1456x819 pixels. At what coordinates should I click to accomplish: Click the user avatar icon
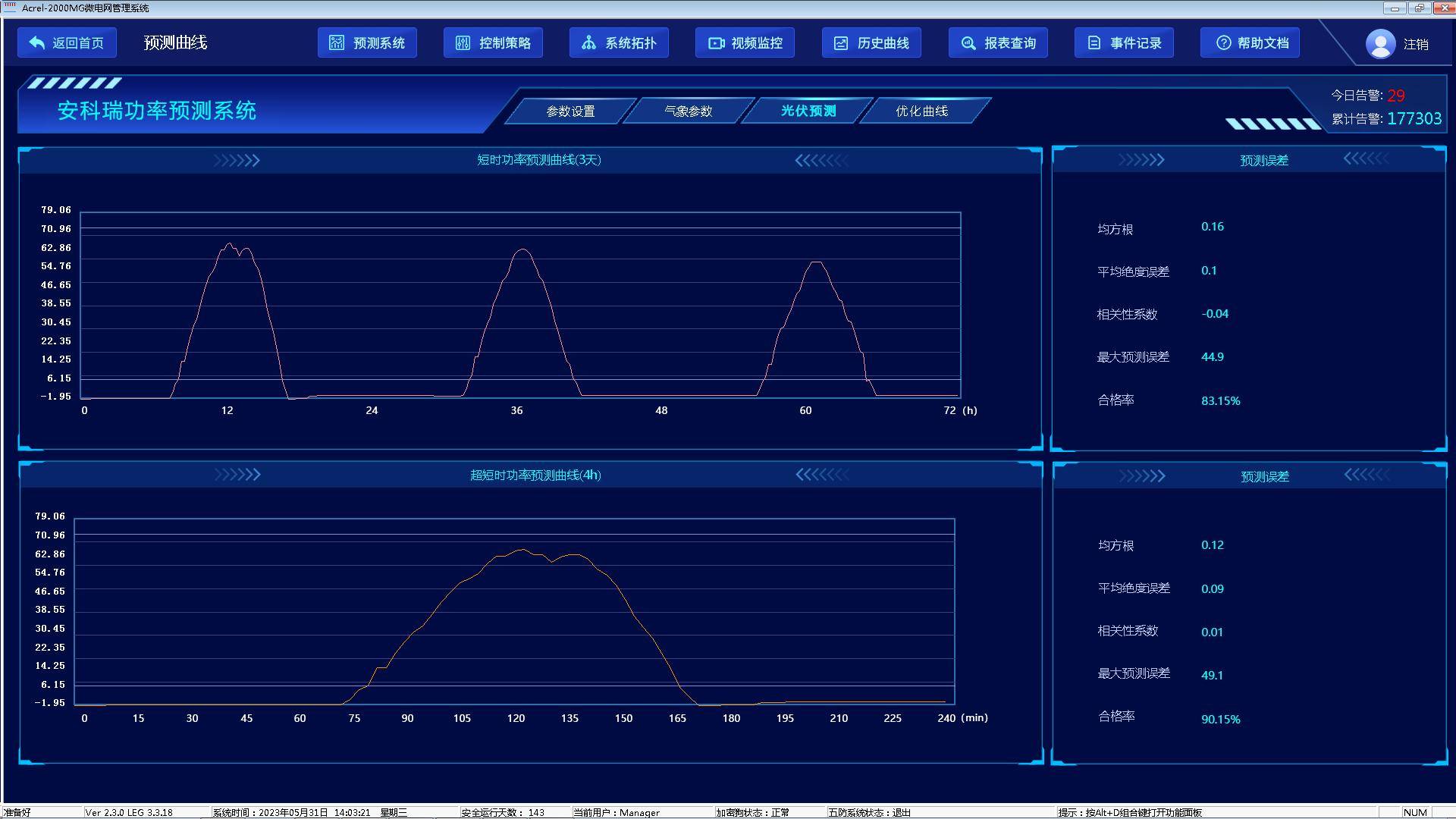[x=1380, y=44]
